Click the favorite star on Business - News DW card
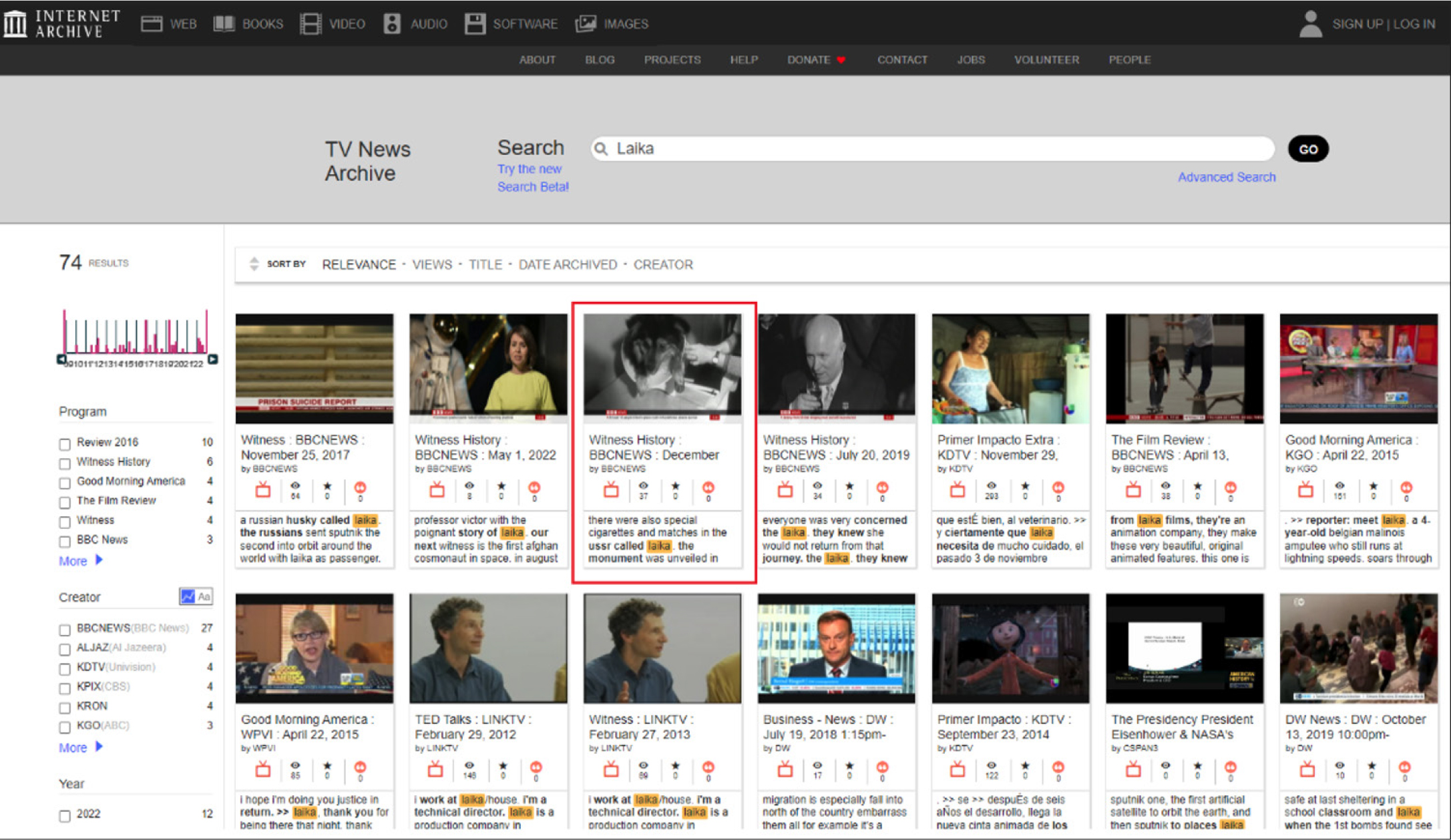The width and height of the screenshot is (1451, 840). pos(849,766)
